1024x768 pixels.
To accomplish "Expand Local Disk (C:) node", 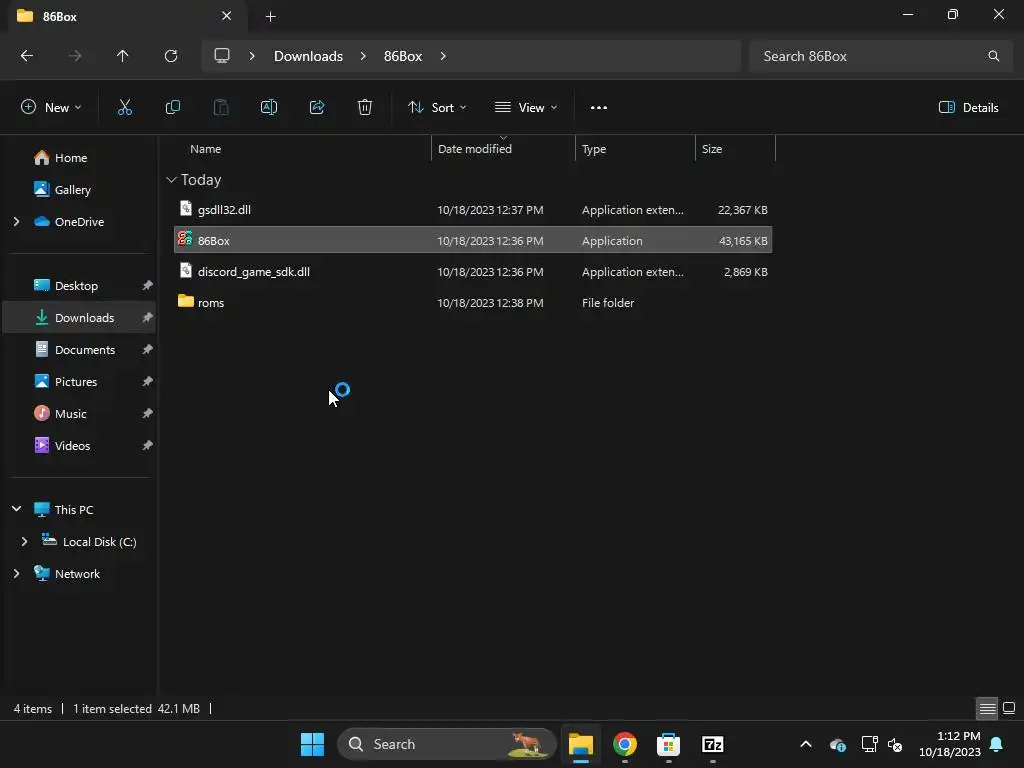I will pyautogui.click(x=24, y=541).
